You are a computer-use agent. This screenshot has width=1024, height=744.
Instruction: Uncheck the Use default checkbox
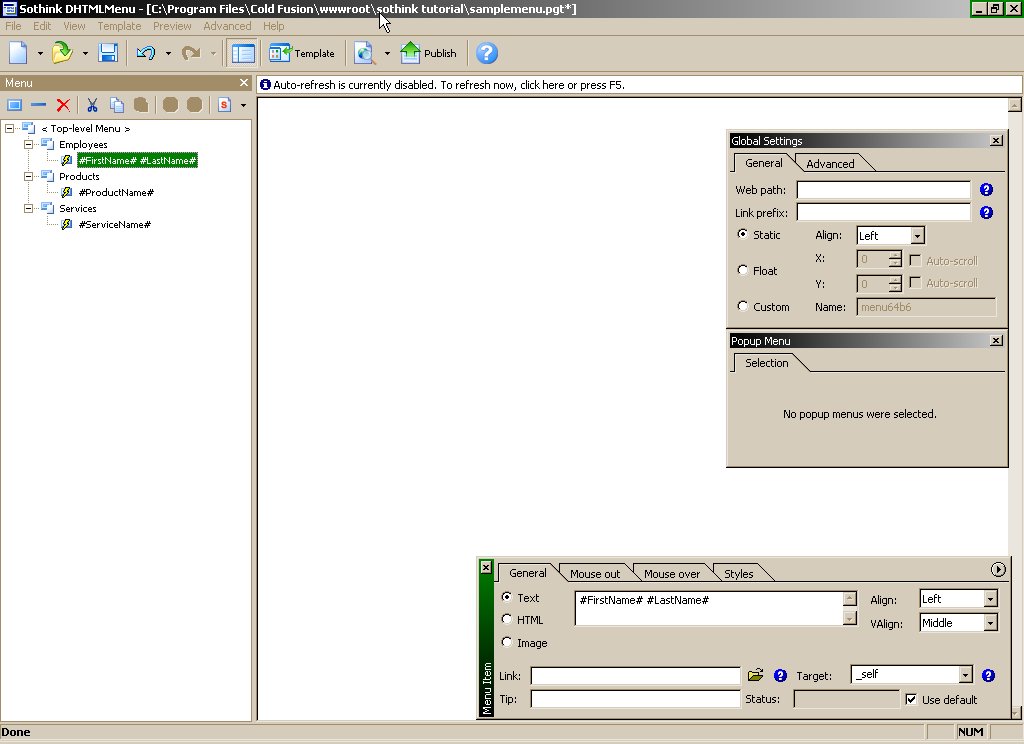pos(911,699)
